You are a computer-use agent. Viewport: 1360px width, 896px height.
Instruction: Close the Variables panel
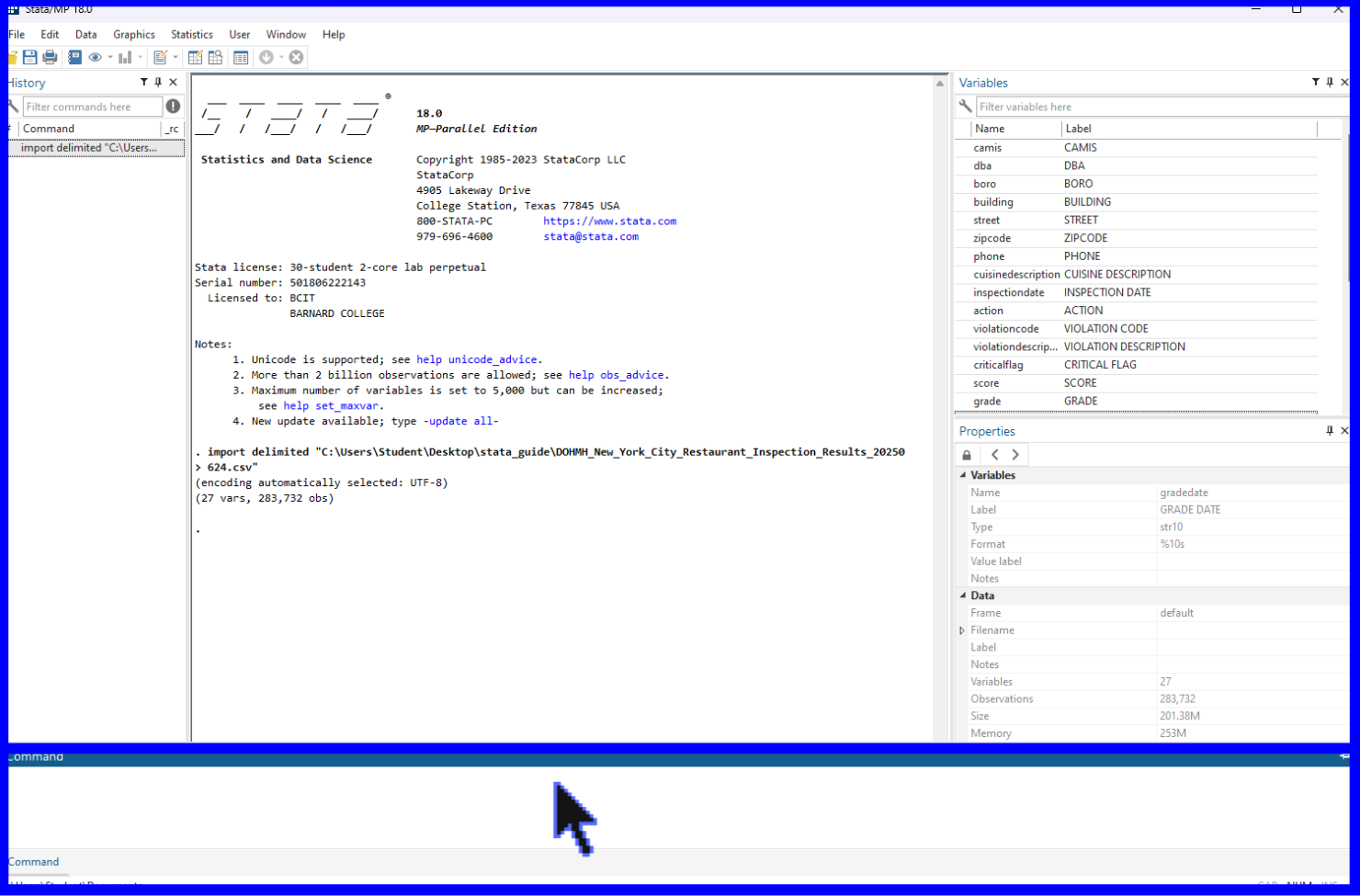click(x=1344, y=83)
